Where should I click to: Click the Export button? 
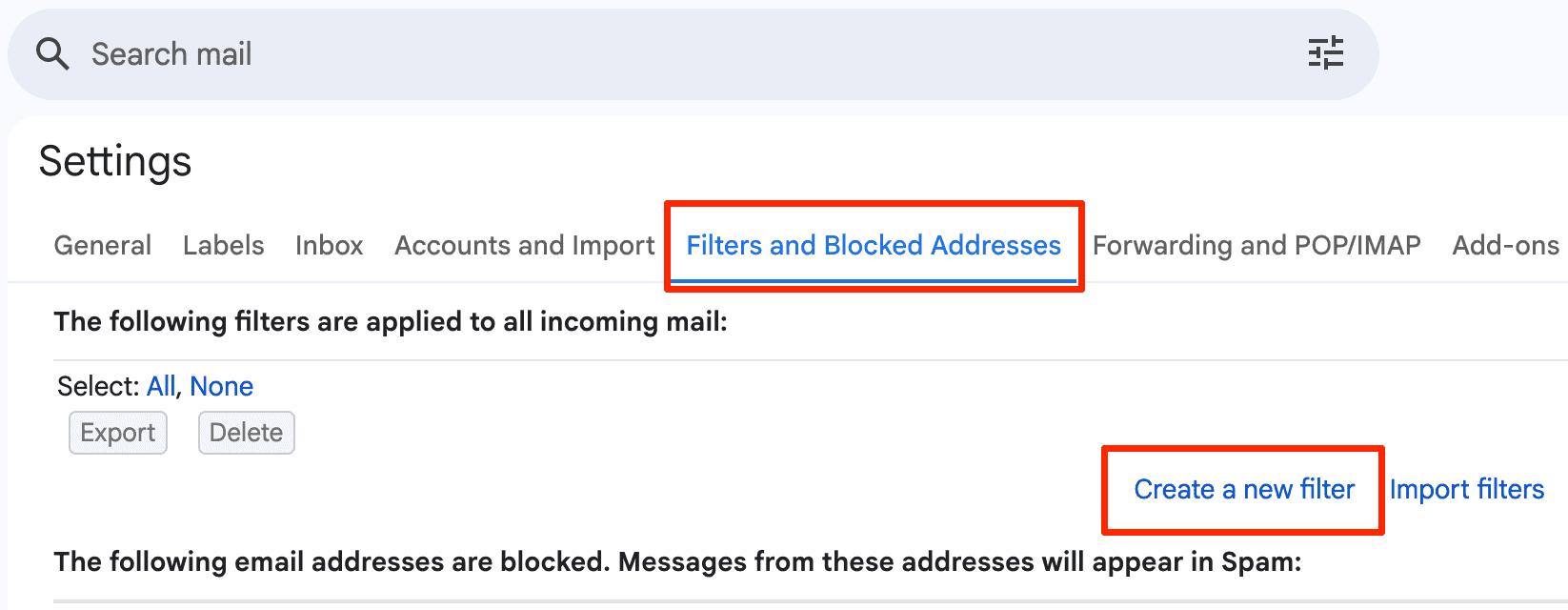click(x=117, y=432)
